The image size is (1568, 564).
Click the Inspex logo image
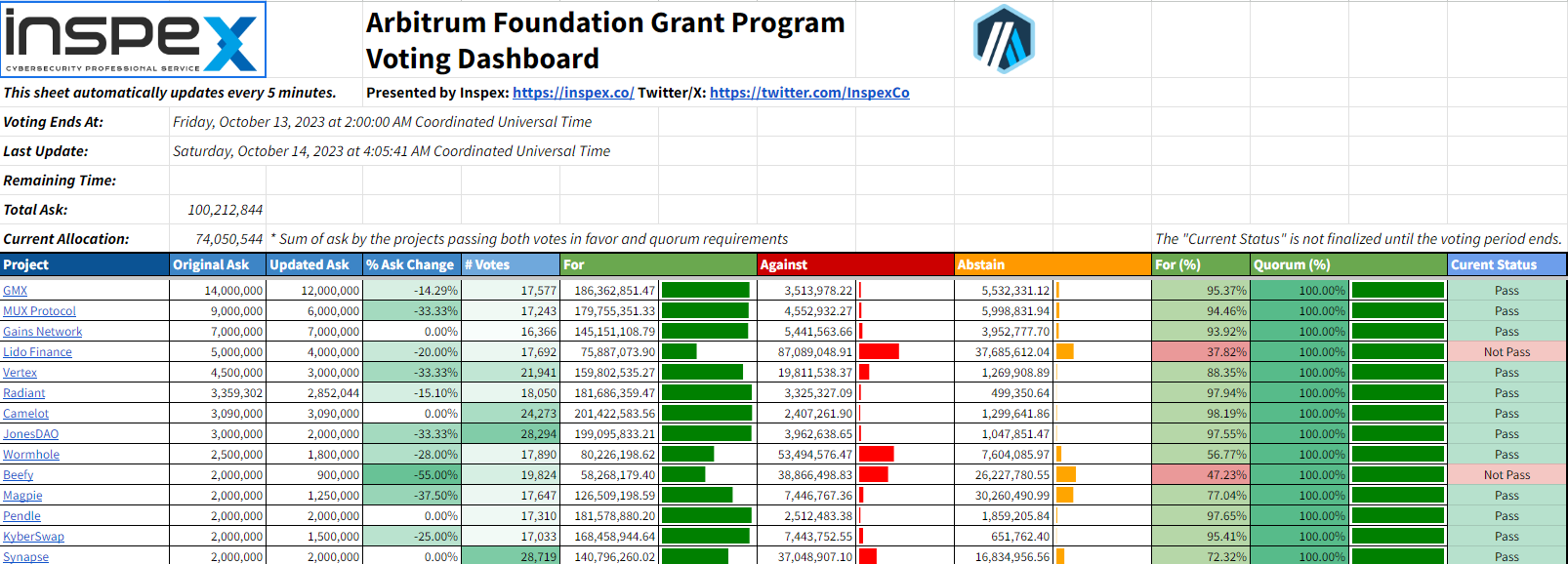133,39
